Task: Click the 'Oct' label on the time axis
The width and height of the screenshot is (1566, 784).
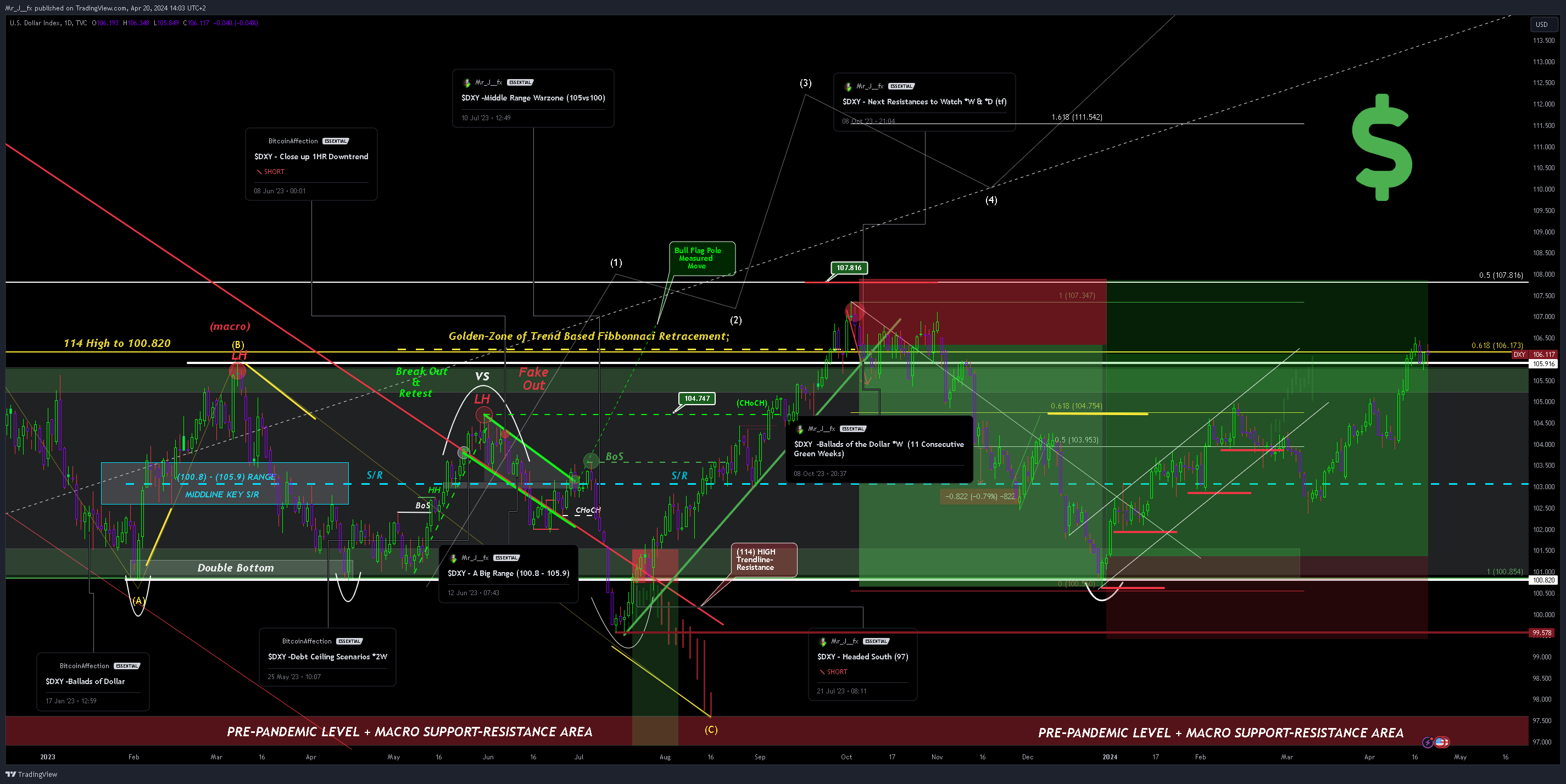Action: 846,757
